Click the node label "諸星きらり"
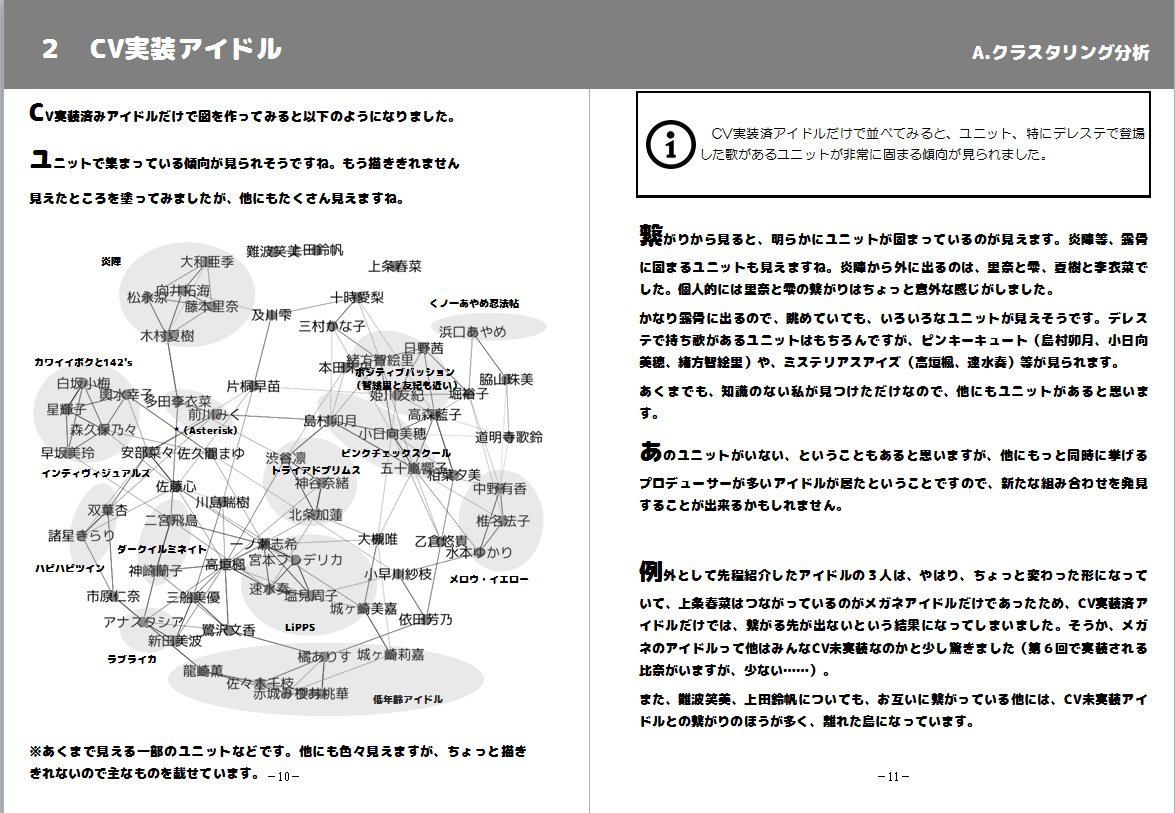1175x813 pixels. 82,536
